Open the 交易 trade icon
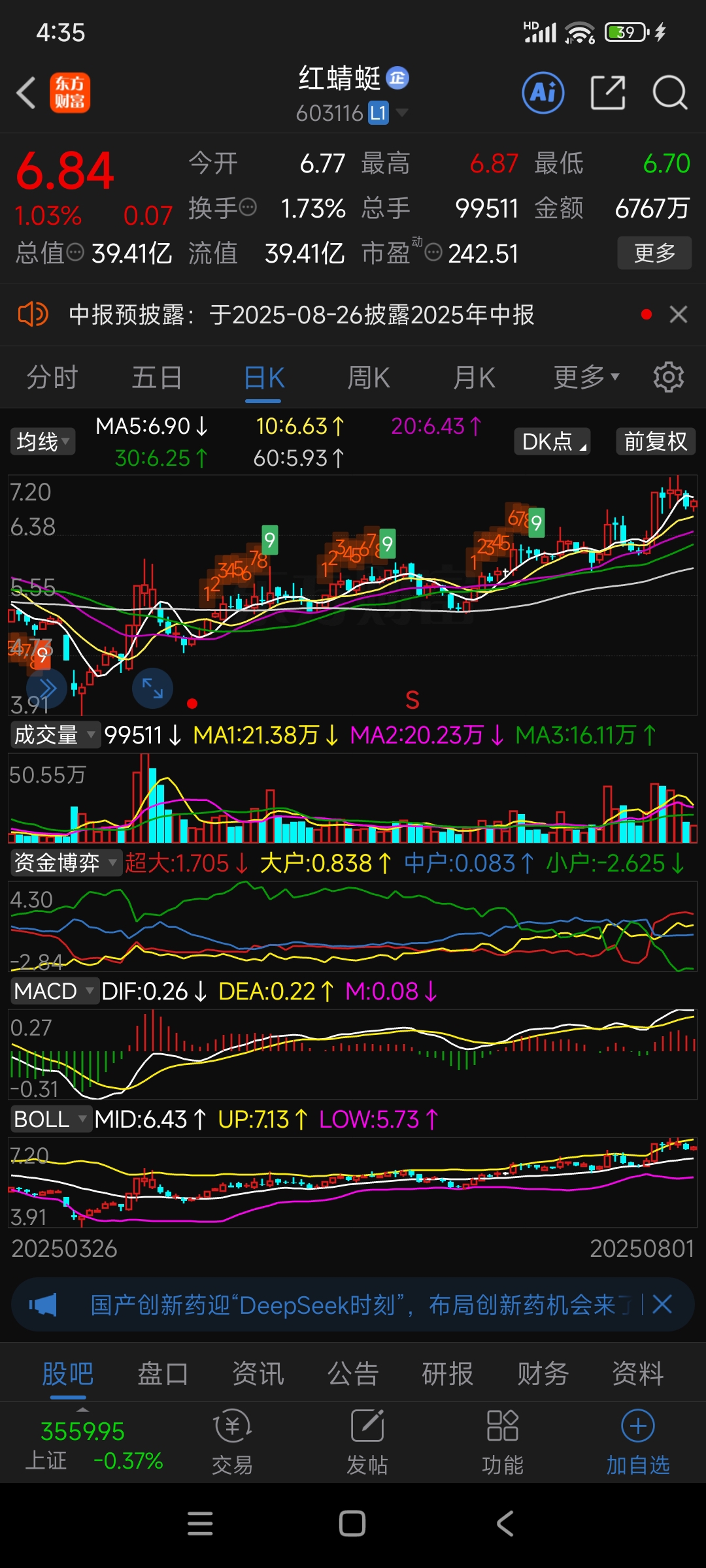Screen dimensions: 706x1568 click(232, 1442)
